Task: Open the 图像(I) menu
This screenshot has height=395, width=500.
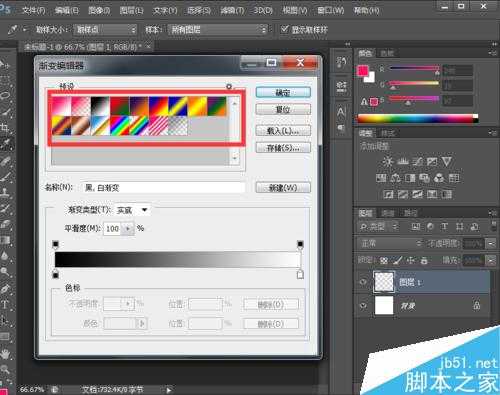Action: tap(99, 10)
